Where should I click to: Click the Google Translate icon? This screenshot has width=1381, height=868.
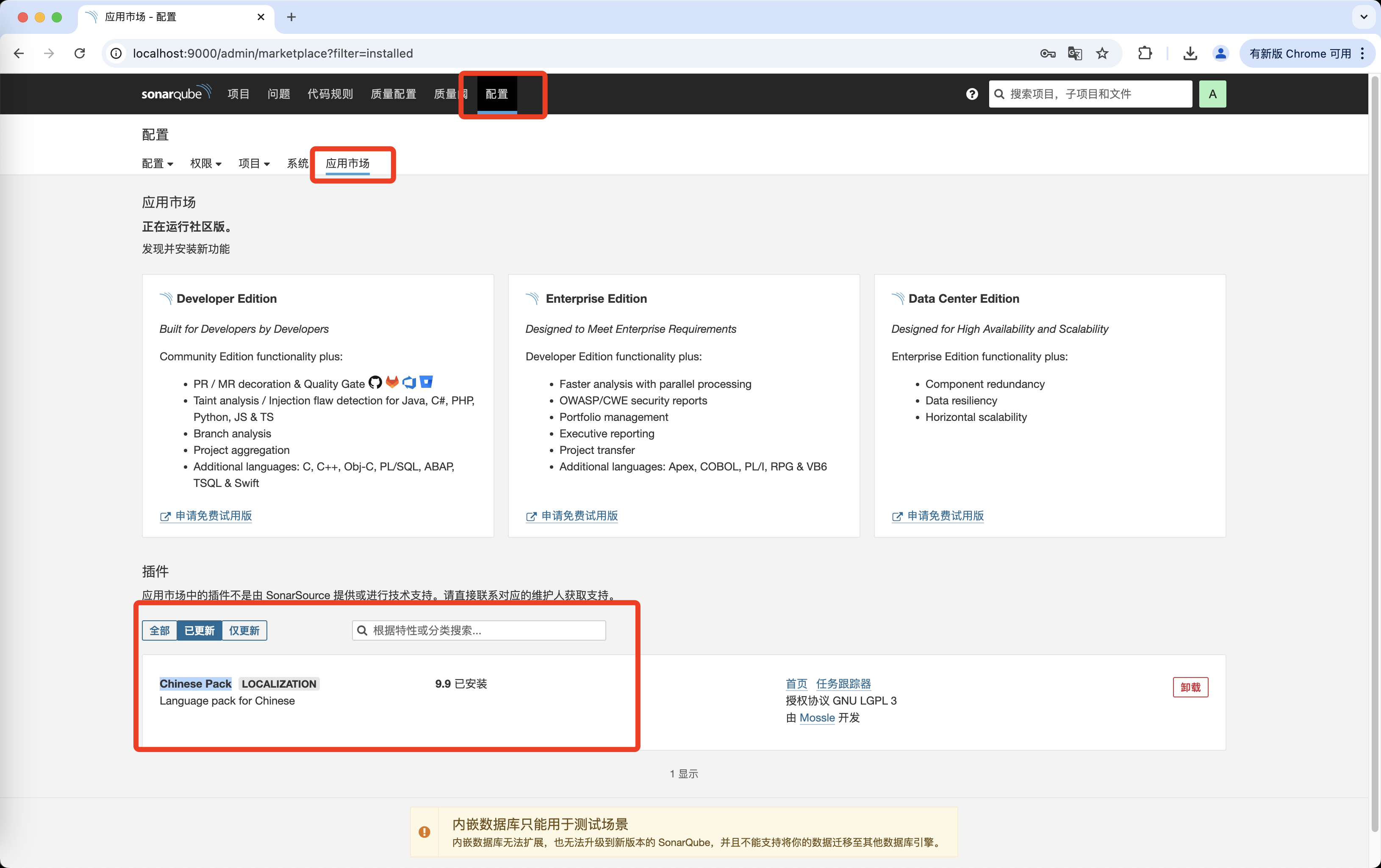(x=1075, y=53)
